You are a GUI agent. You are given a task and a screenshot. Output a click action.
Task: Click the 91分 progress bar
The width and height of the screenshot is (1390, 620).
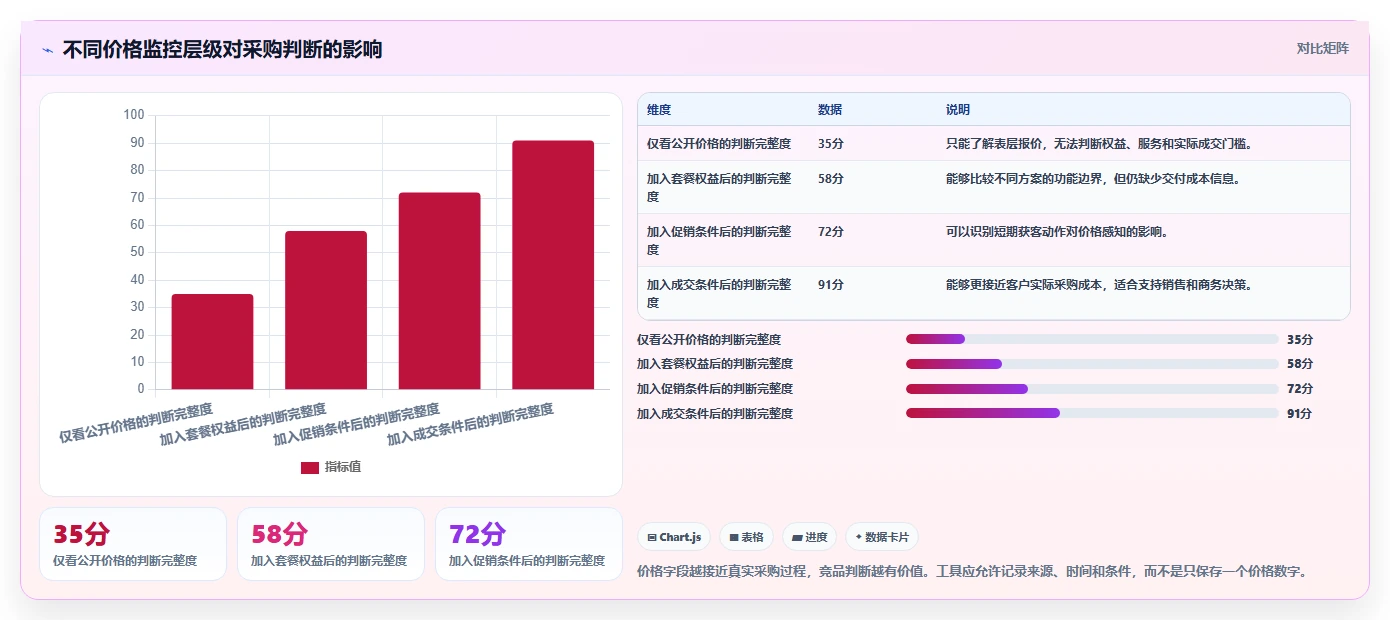[x=1092, y=413]
